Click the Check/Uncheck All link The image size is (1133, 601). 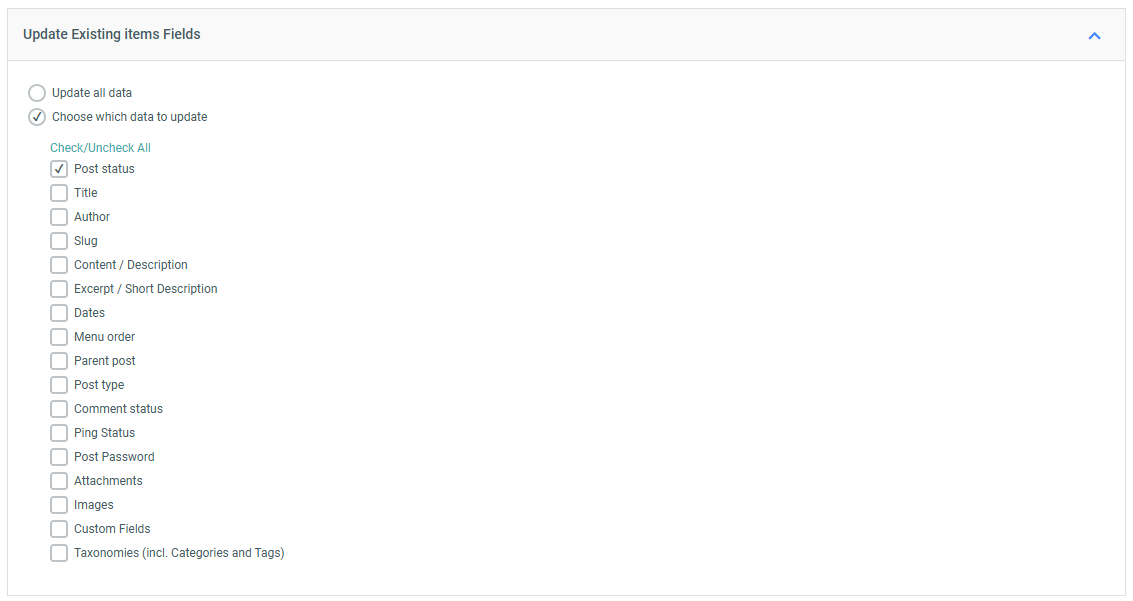click(x=100, y=148)
